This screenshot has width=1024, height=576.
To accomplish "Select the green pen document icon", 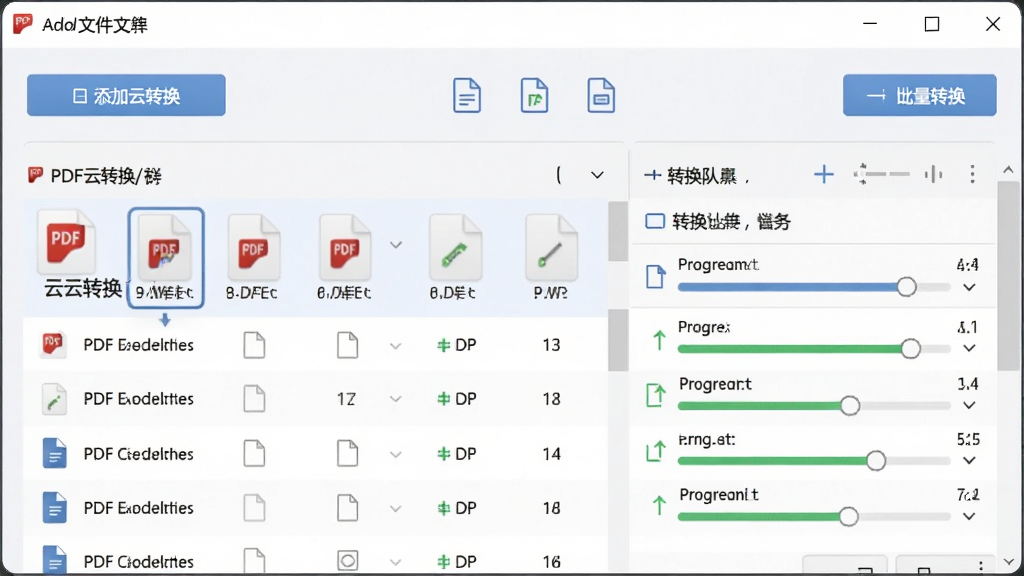I will [455, 249].
